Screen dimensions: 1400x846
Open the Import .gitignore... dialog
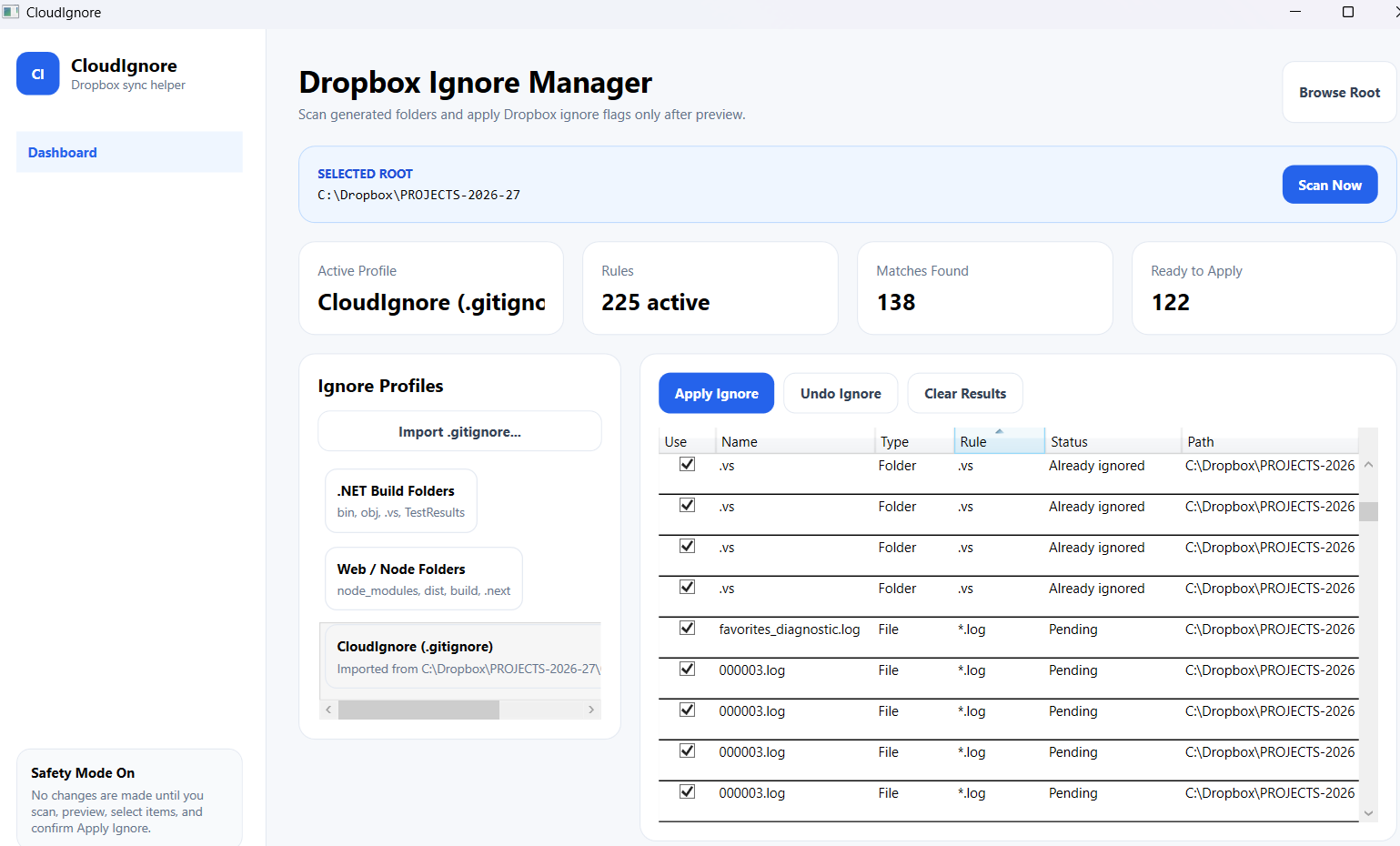coord(459,431)
